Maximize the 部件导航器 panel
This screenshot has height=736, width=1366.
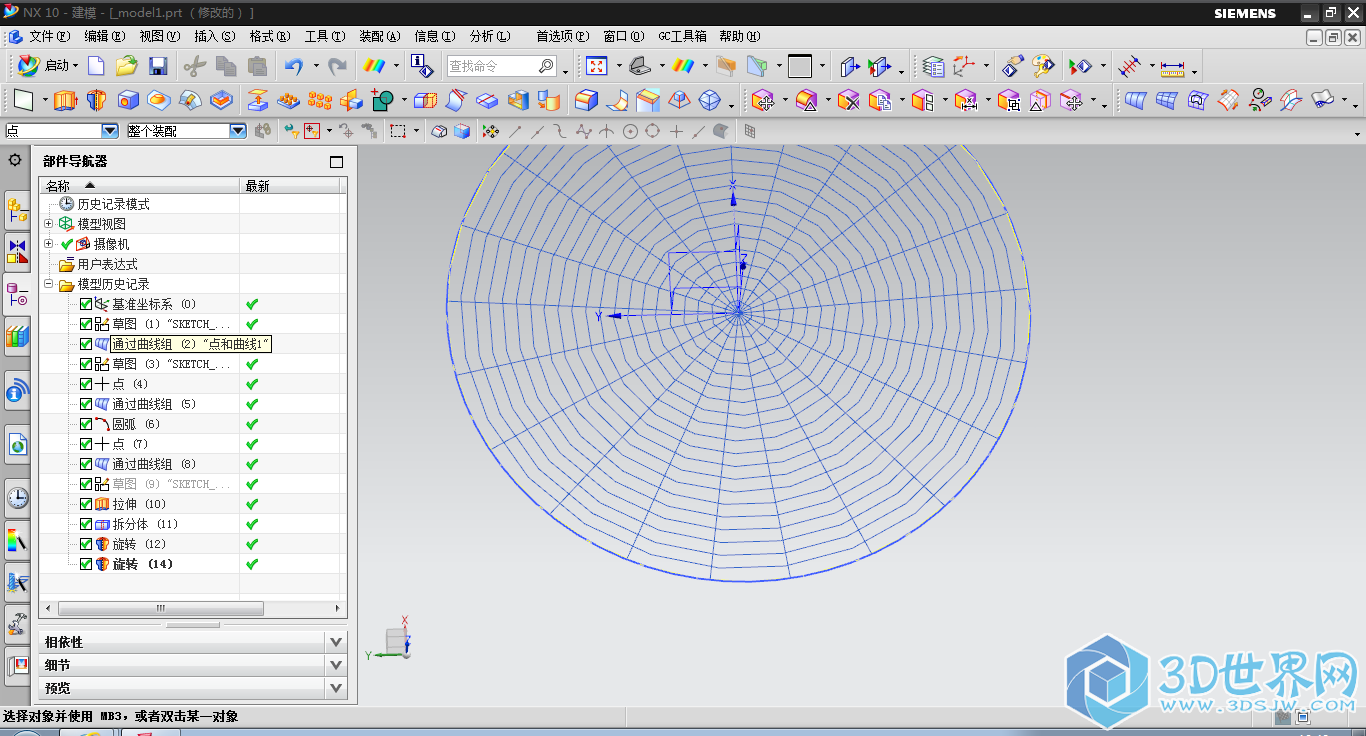coord(336,162)
